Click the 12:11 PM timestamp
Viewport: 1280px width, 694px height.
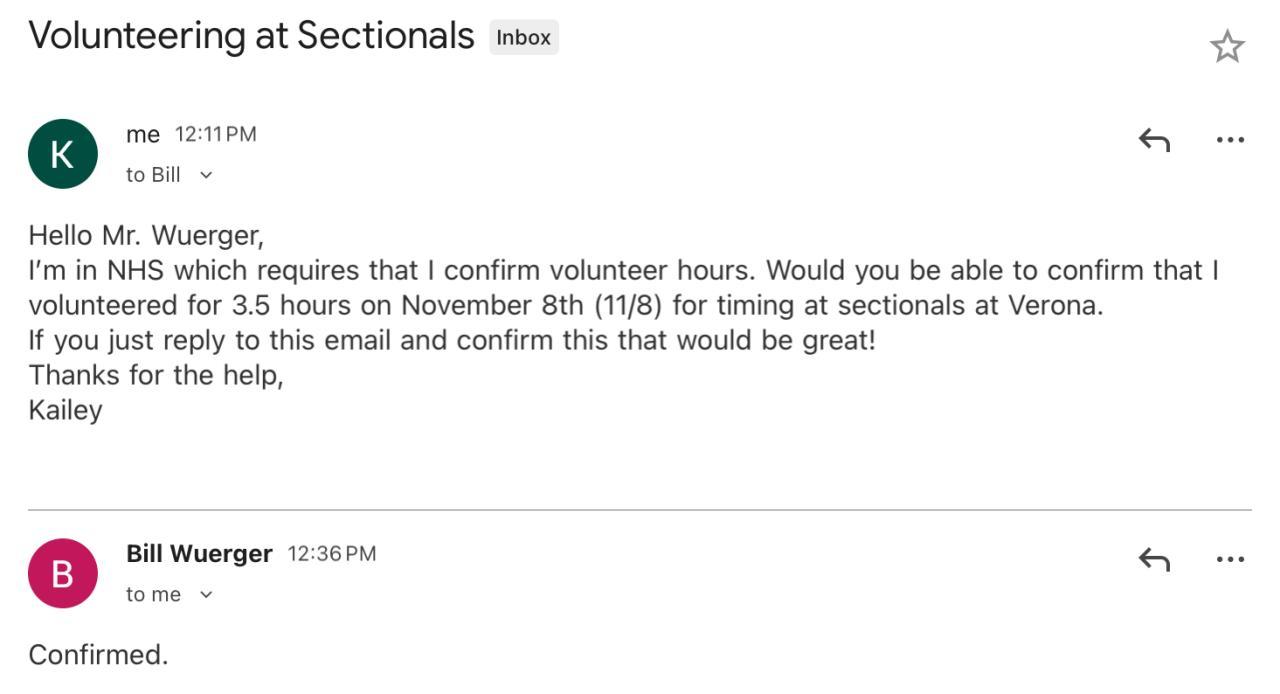click(x=216, y=134)
